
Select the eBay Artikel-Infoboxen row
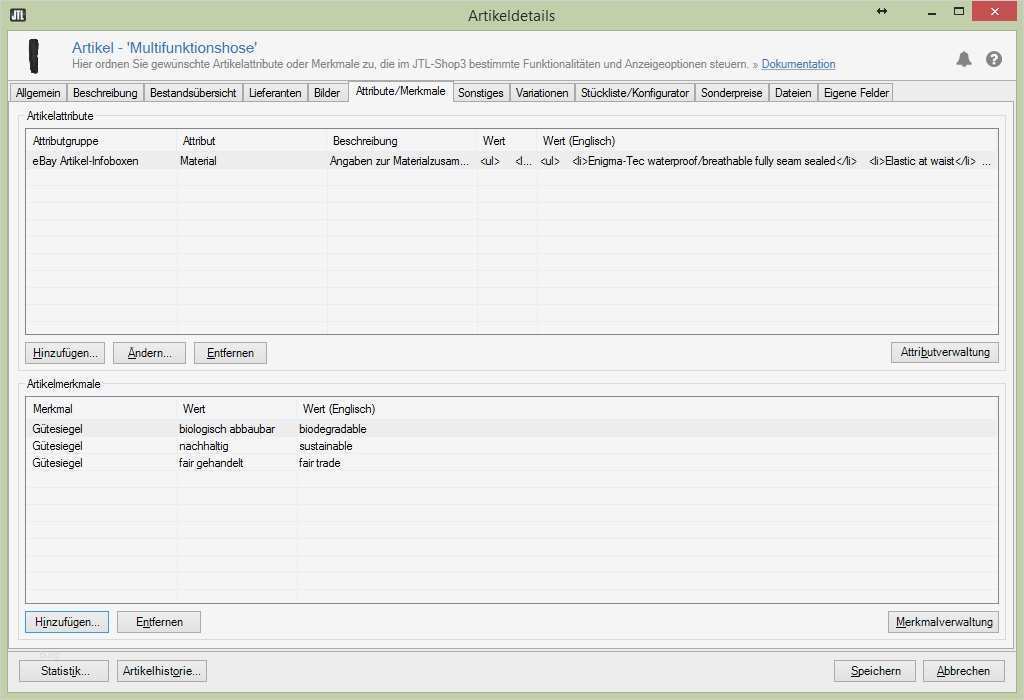point(511,161)
